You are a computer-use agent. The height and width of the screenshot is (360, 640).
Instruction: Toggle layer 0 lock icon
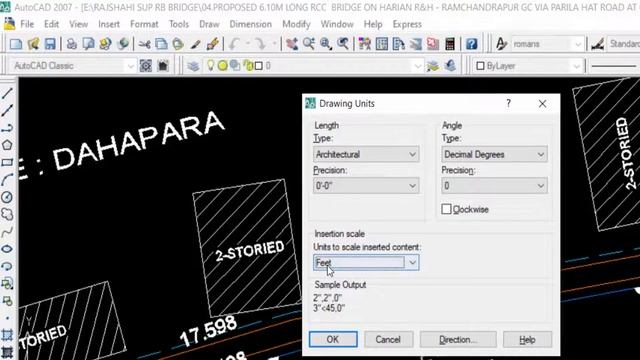pyautogui.click(x=249, y=65)
